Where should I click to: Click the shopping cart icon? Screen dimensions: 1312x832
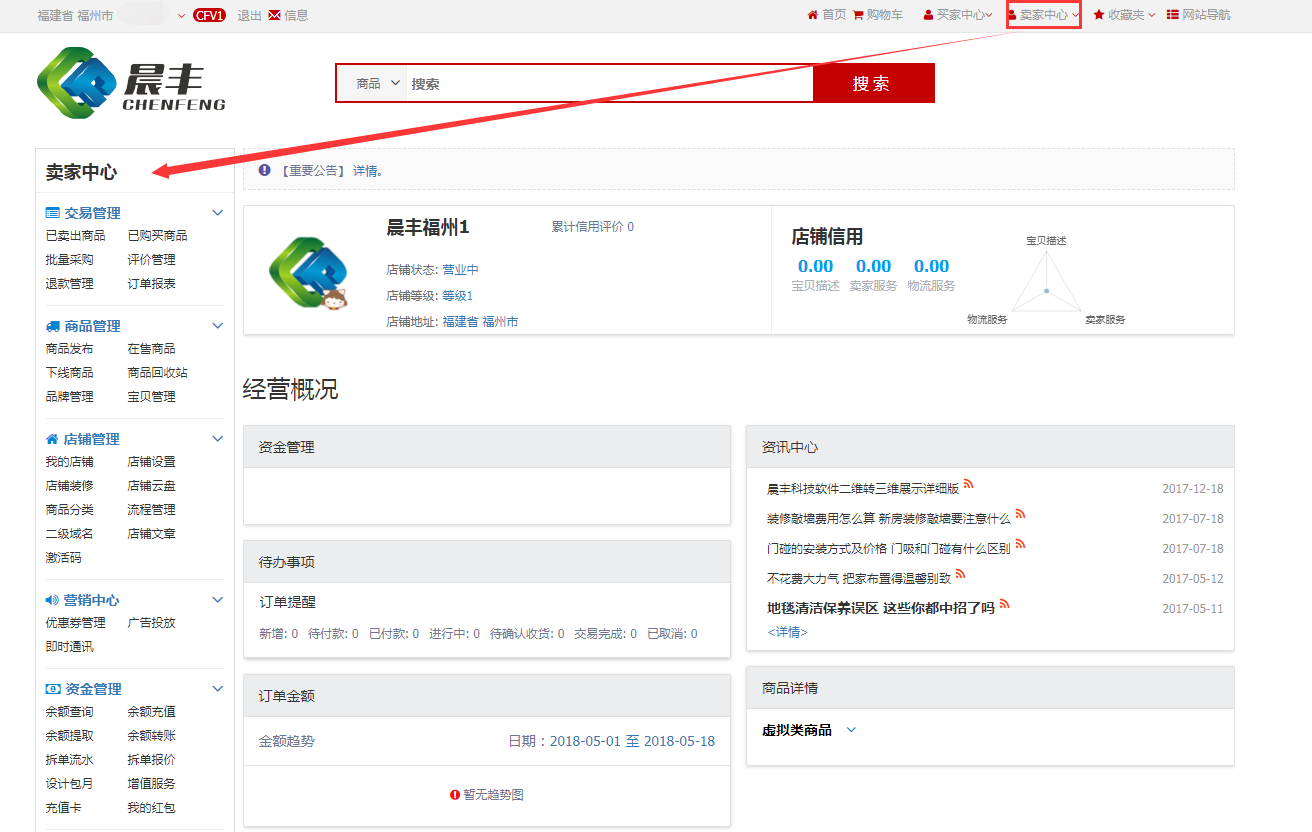coord(858,15)
